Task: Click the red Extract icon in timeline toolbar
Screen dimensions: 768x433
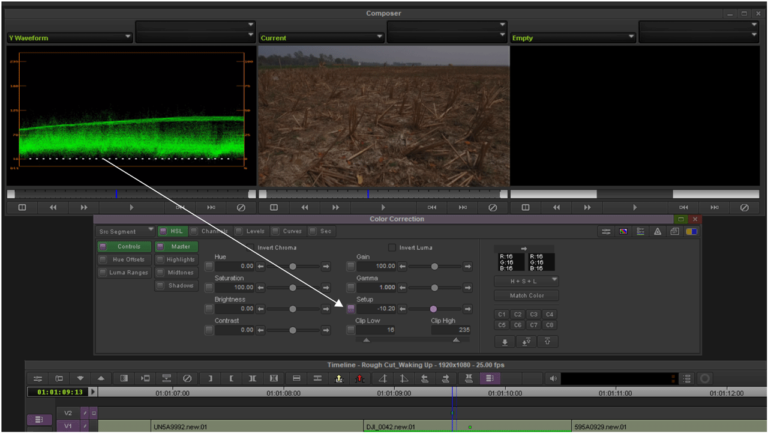Action: [x=360, y=378]
